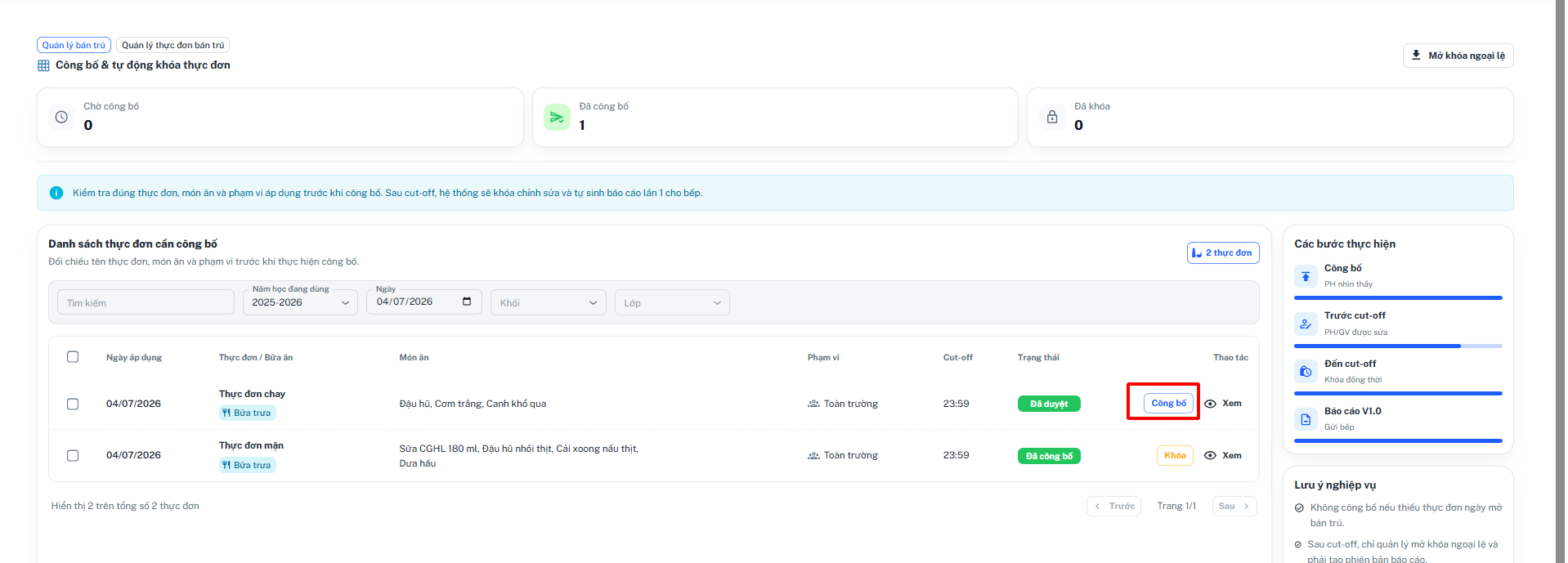Click the progress bar under Báo cáo V1.0 step
The height and width of the screenshot is (563, 1568).
1398,441
